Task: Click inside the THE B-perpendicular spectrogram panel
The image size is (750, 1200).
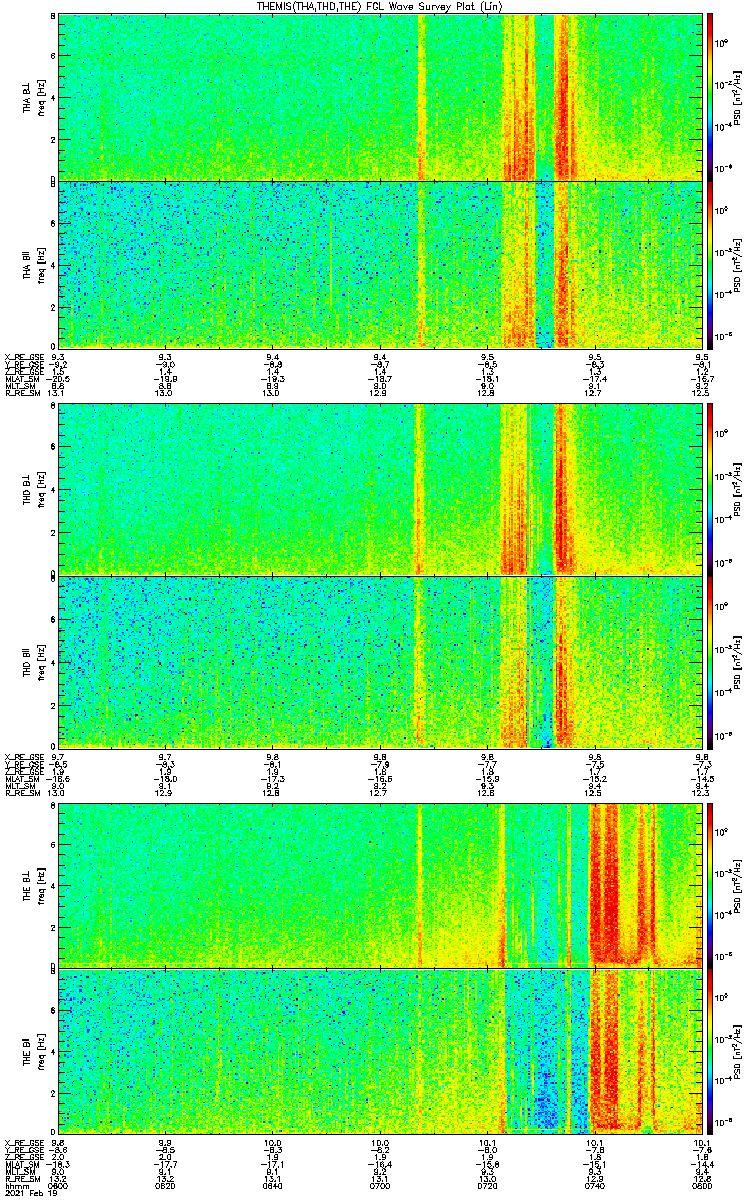Action: pos(381,884)
